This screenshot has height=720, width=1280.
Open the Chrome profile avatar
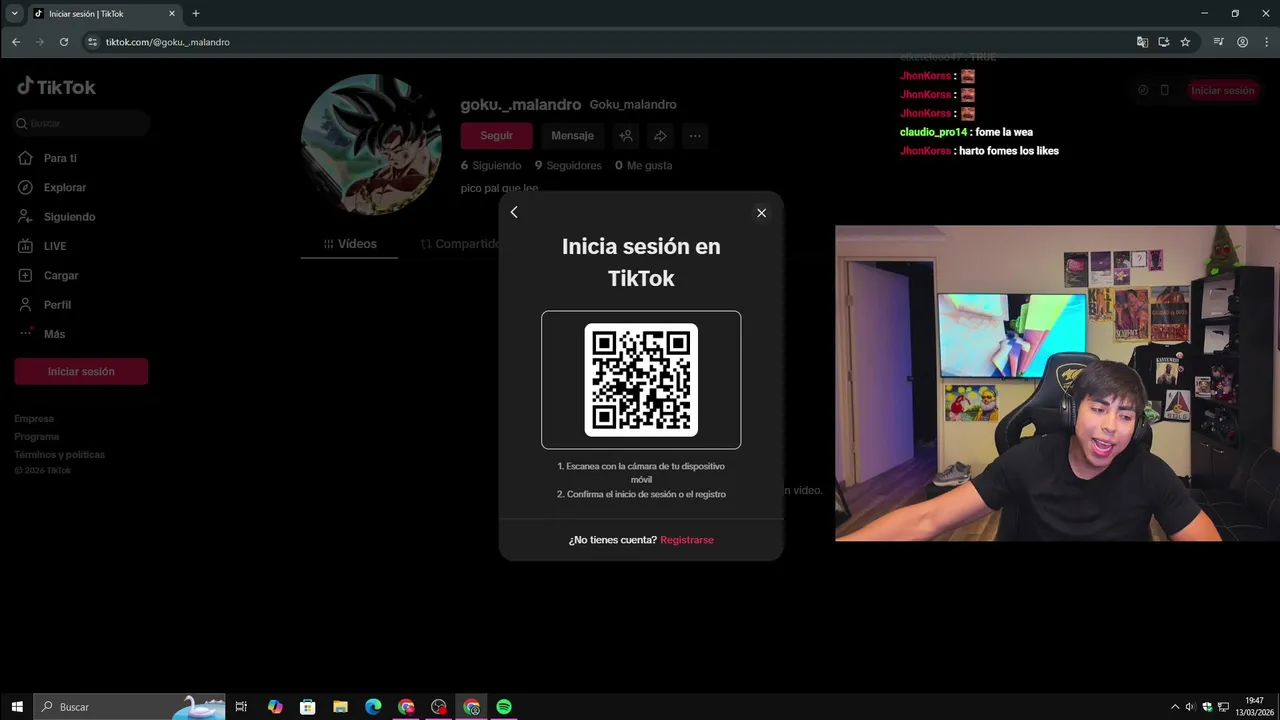[x=1242, y=42]
